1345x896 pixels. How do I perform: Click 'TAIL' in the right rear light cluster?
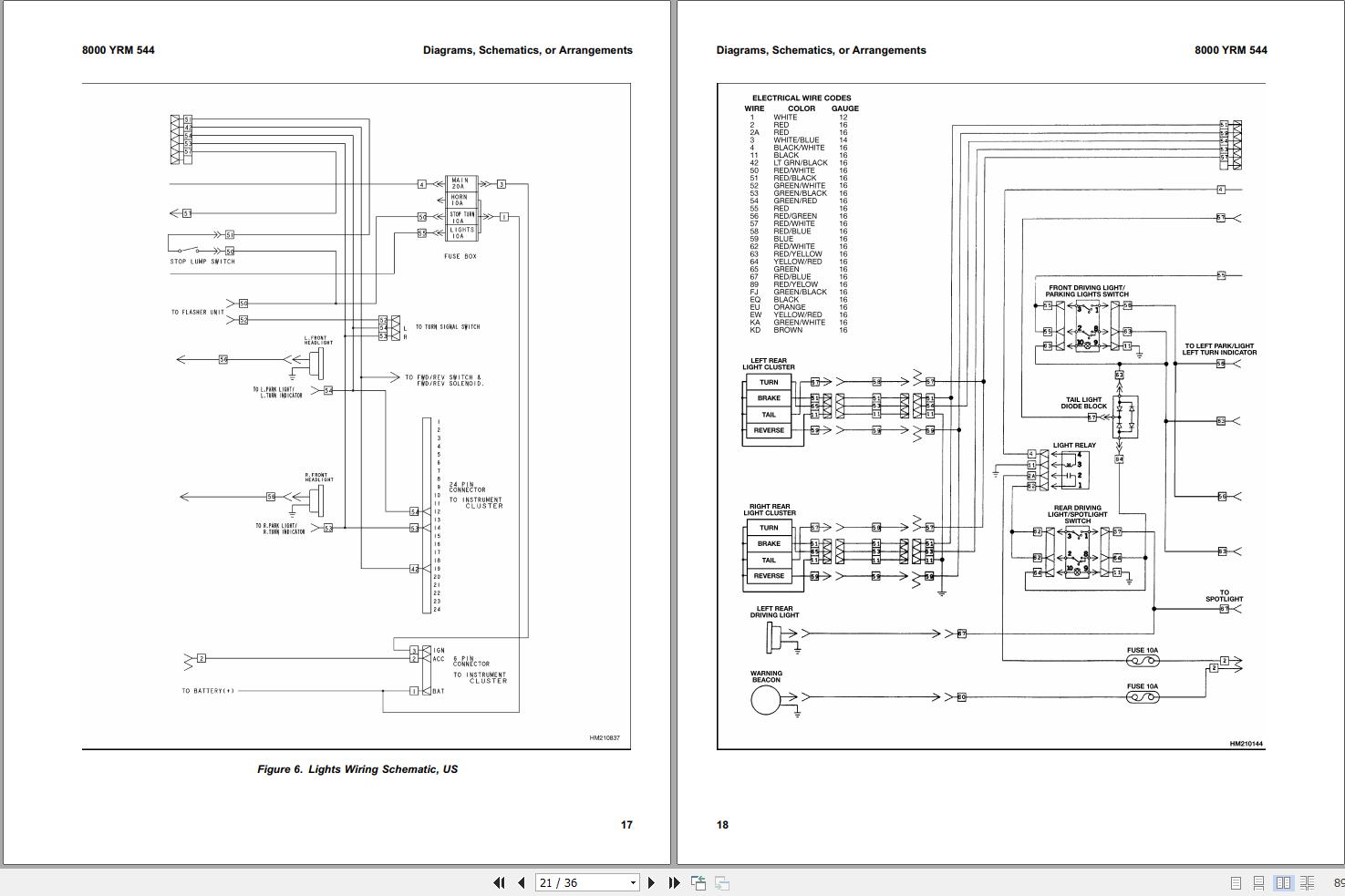pyautogui.click(x=769, y=561)
